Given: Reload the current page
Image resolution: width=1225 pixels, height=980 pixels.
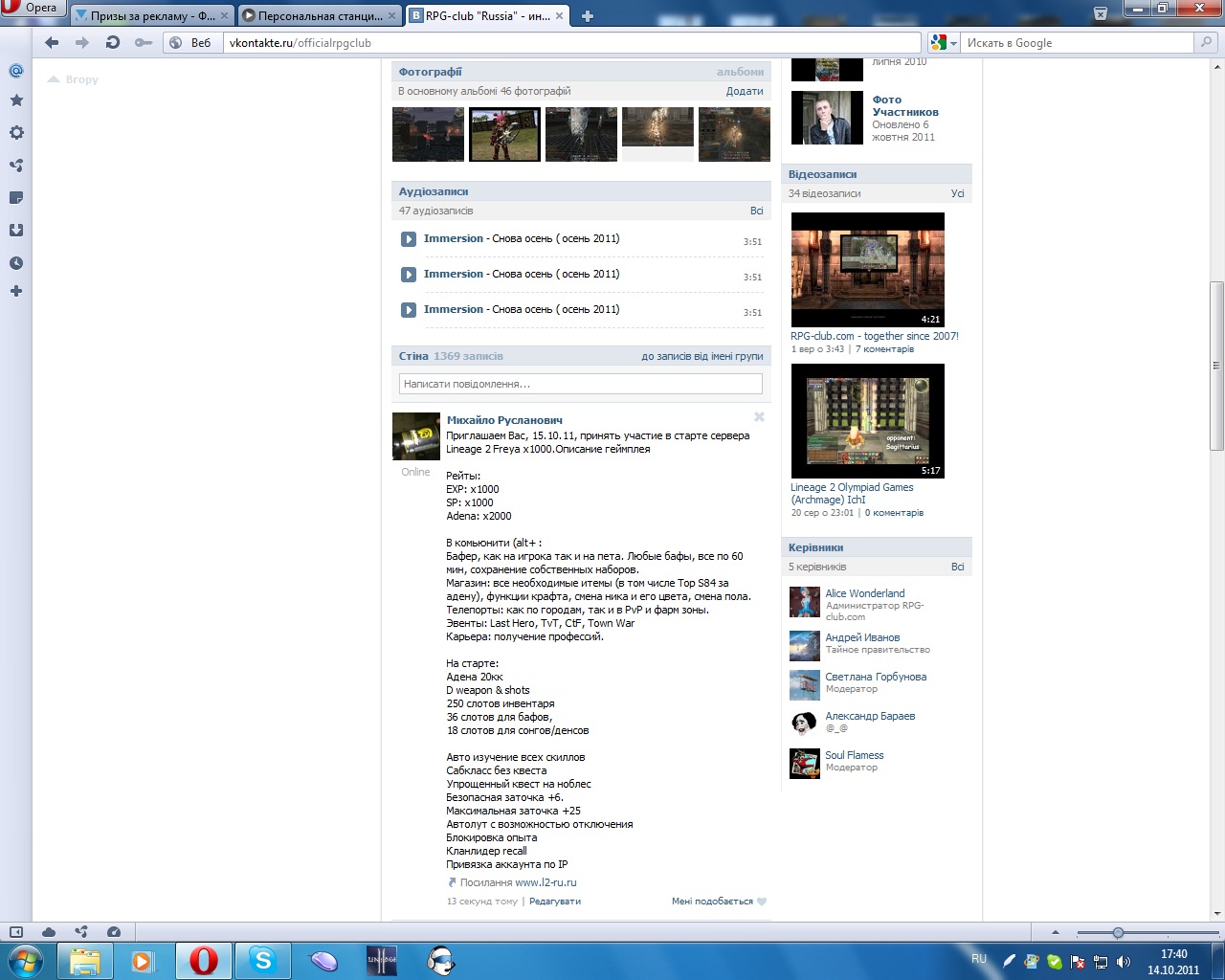Looking at the screenshot, I should 113,42.
